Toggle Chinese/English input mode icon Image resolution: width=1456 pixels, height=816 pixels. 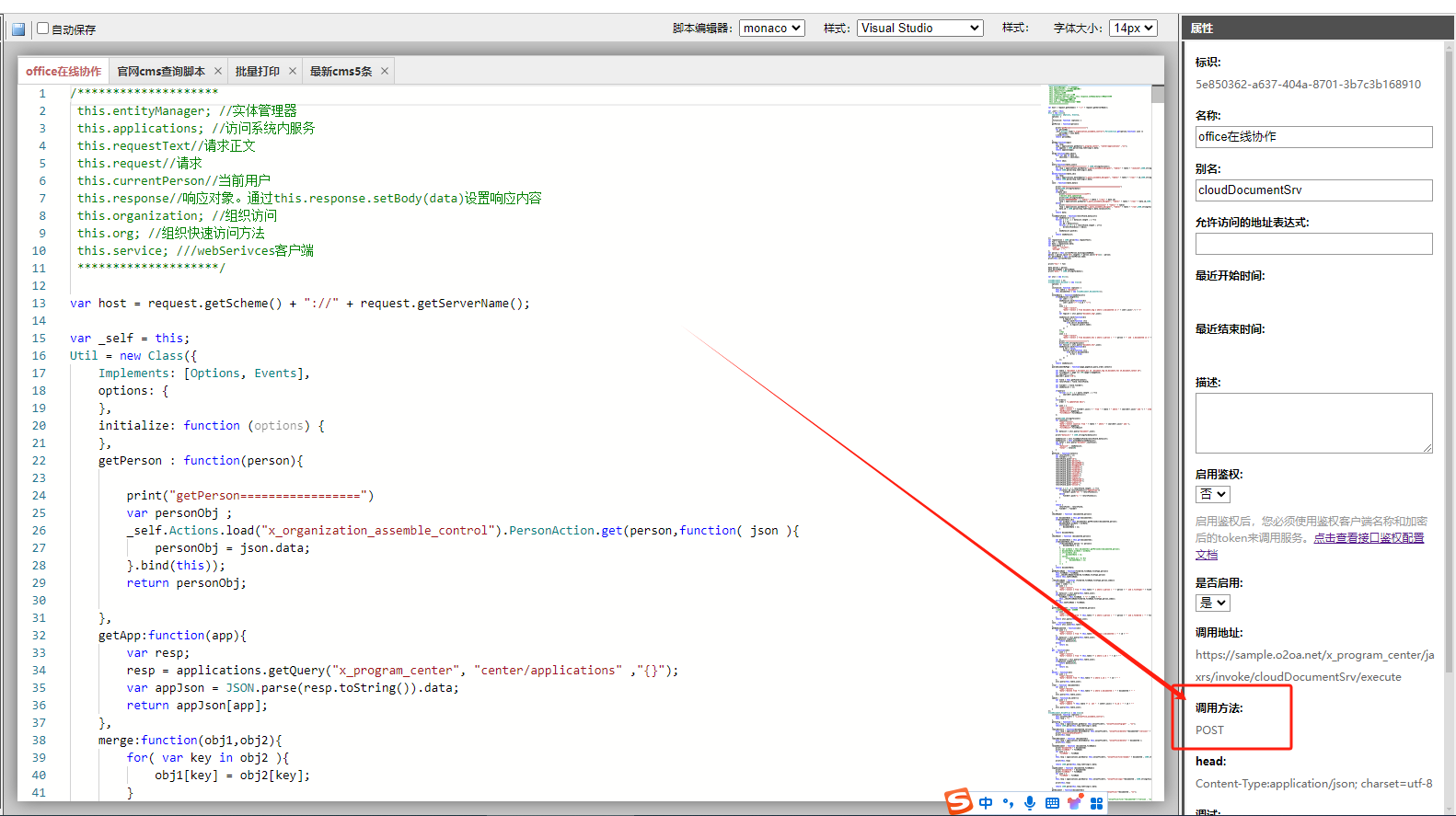point(986,803)
